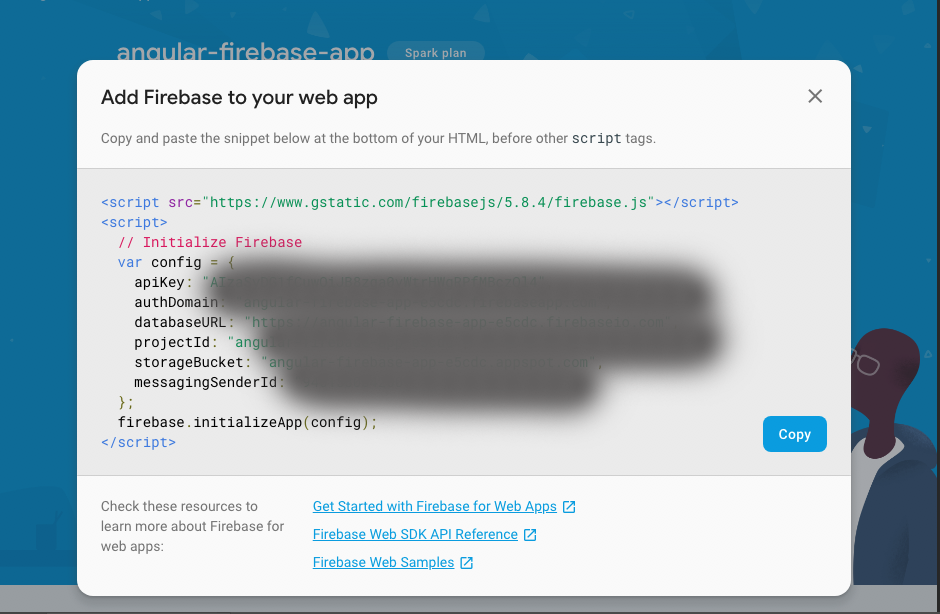Image resolution: width=940 pixels, height=614 pixels.
Task: Click external-link icon beside Web Samples
Action: pyautogui.click(x=466, y=563)
